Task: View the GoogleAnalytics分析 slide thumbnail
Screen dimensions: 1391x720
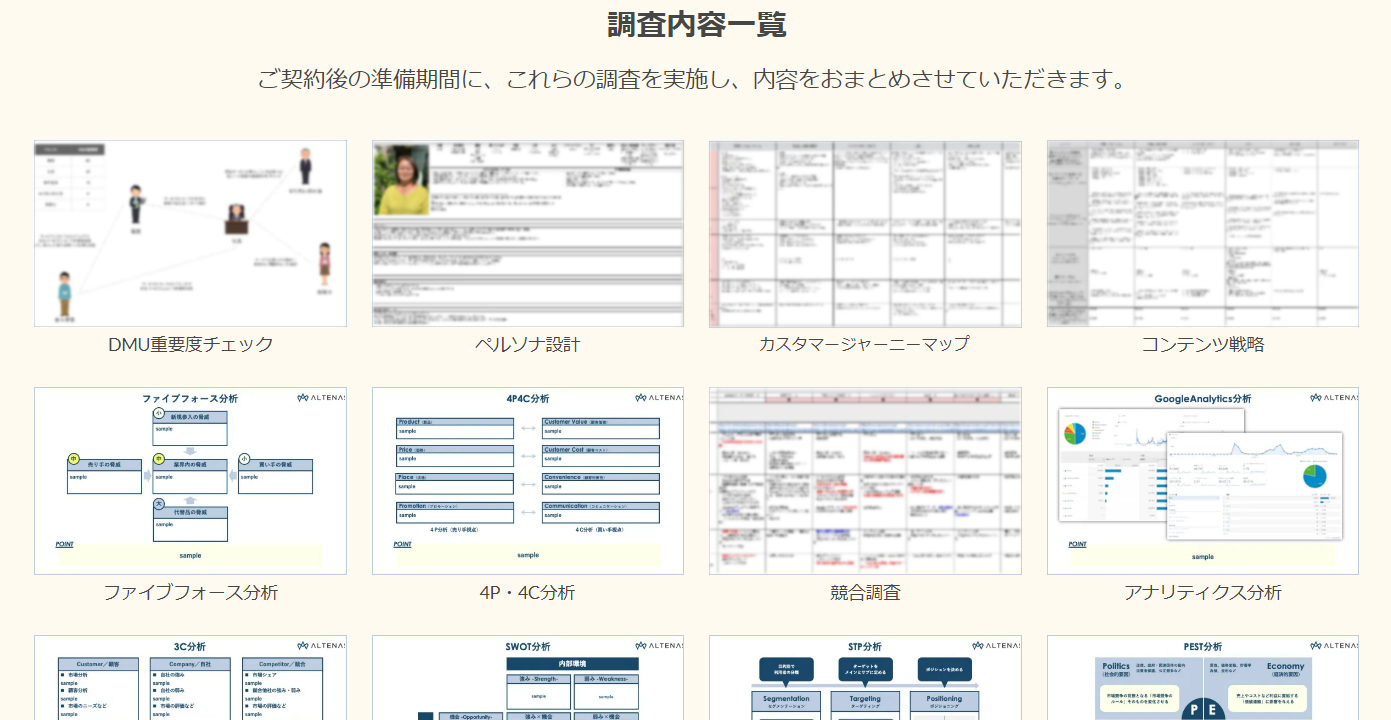Action: (x=1203, y=481)
